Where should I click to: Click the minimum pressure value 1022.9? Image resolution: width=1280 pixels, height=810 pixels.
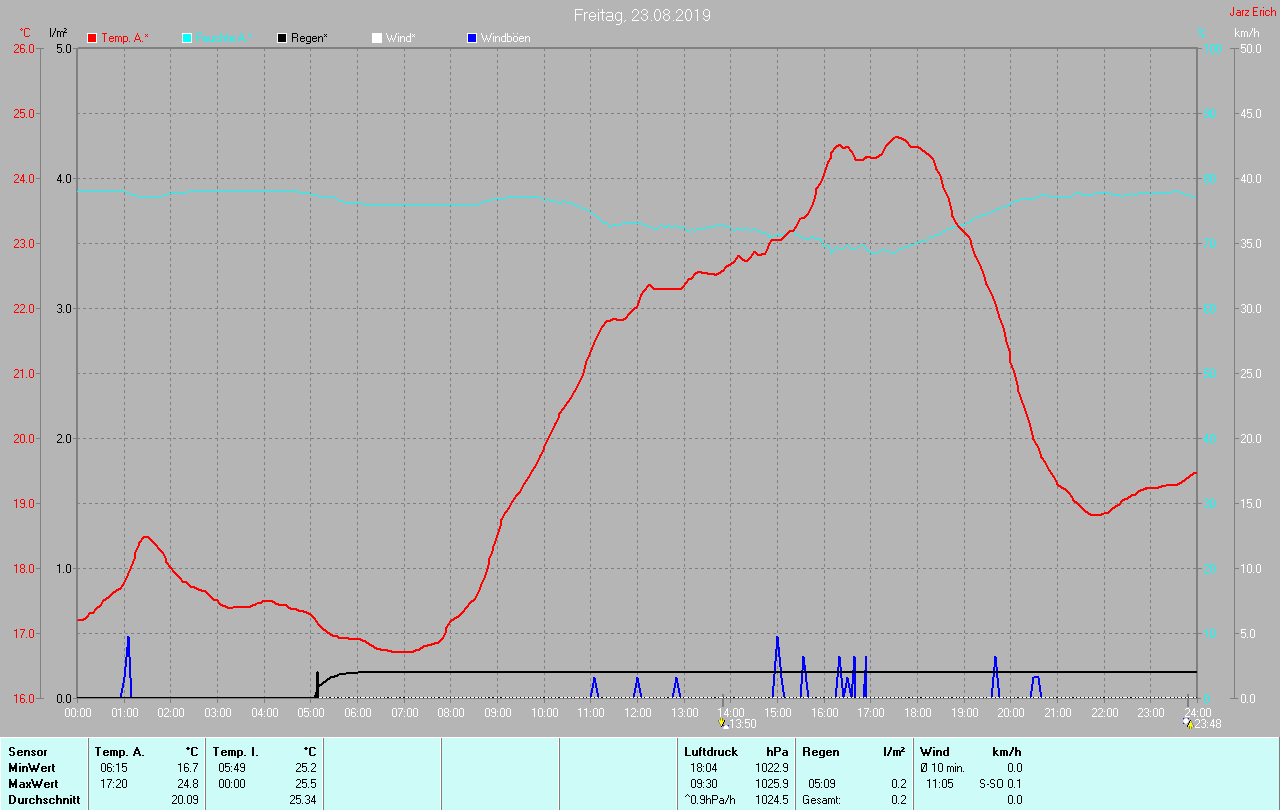[772, 767]
